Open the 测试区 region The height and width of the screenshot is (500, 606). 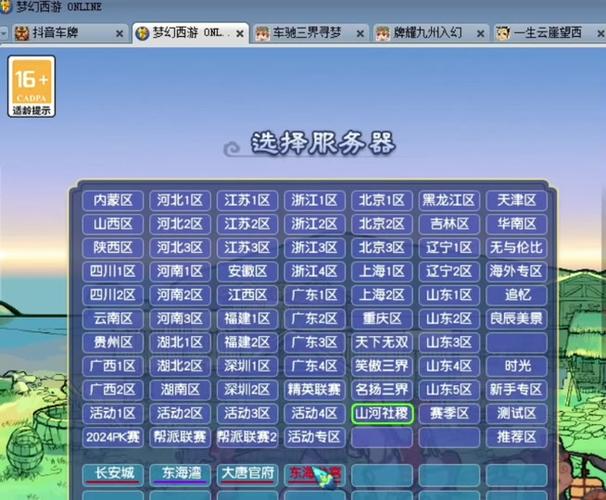(x=517, y=413)
